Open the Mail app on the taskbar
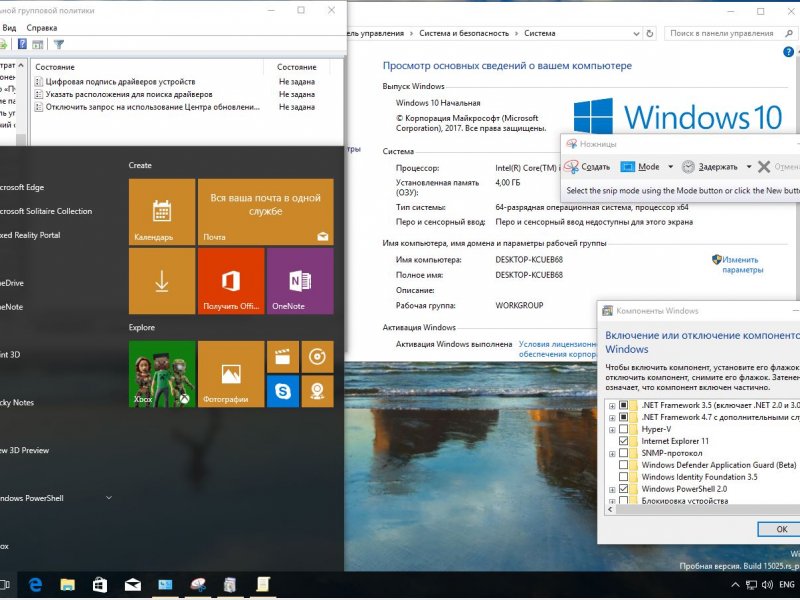 [x=133, y=585]
